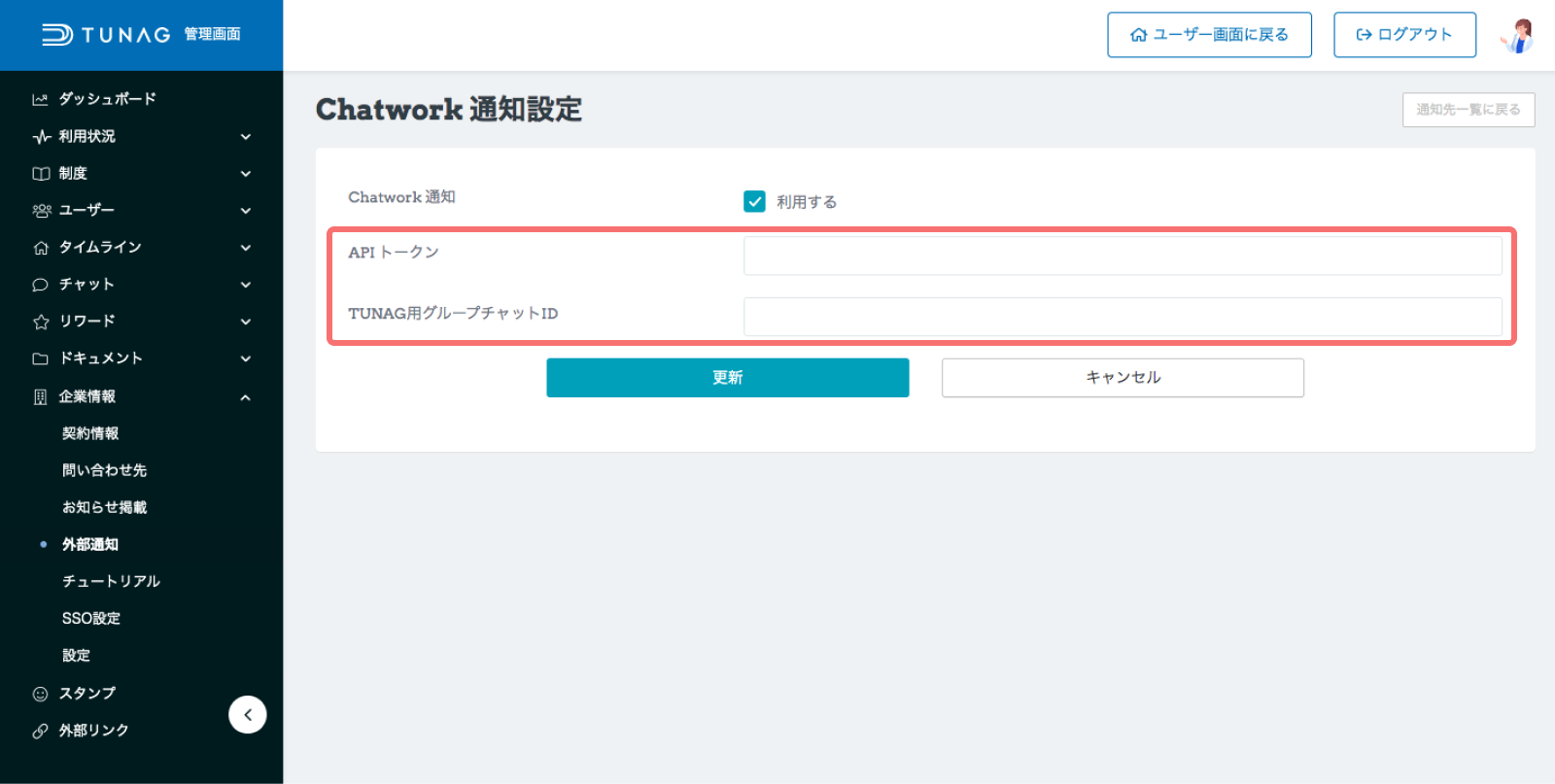Click the 制度 book icon
1555x784 pixels.
[41, 174]
